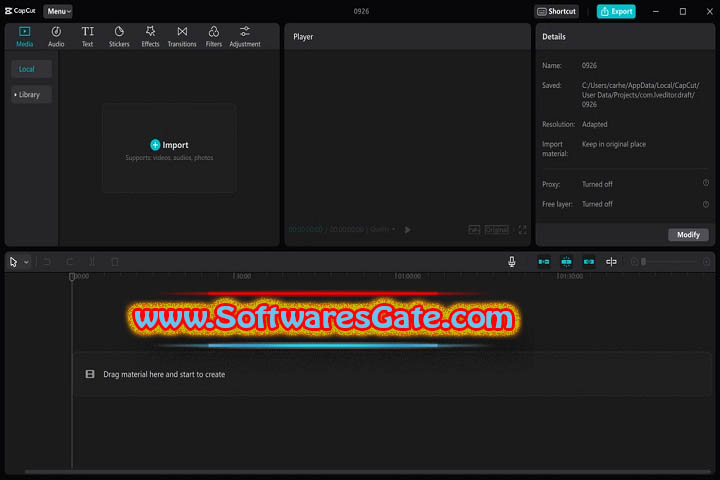
Task: Select 'Keep in original place' text
Action: coord(613,144)
